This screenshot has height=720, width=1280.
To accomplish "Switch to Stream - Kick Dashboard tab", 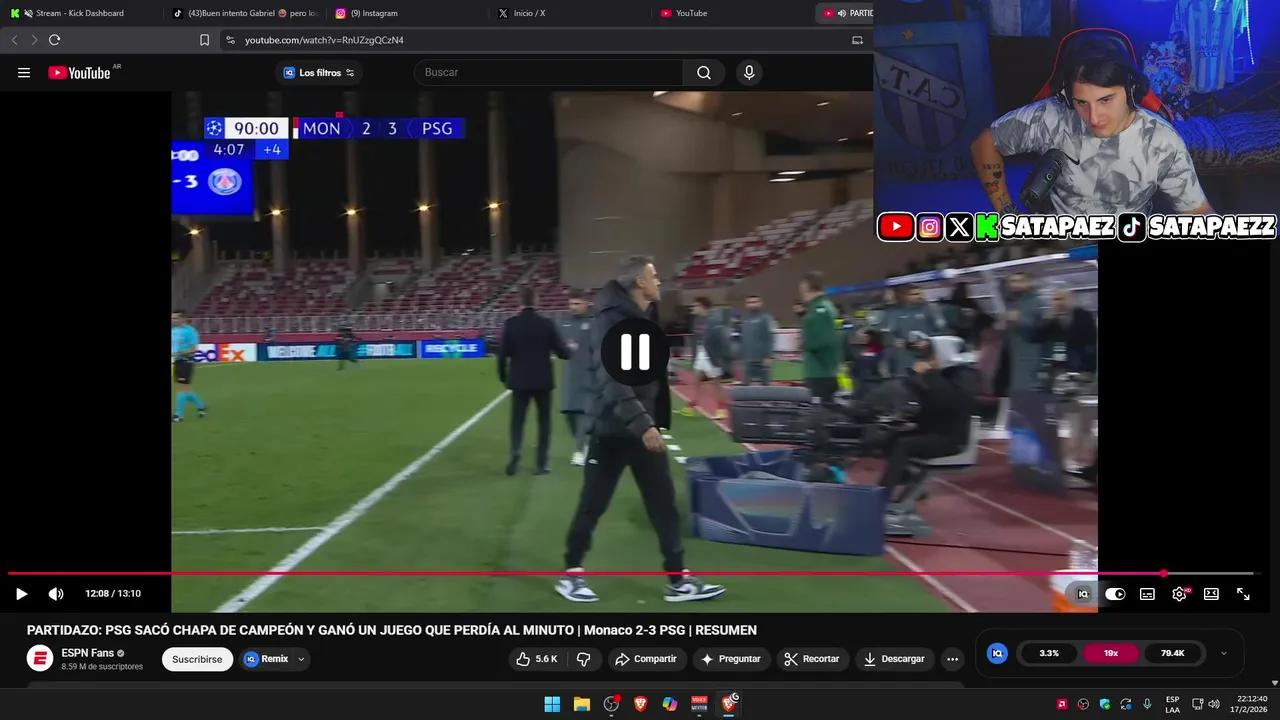I will (x=78, y=13).
